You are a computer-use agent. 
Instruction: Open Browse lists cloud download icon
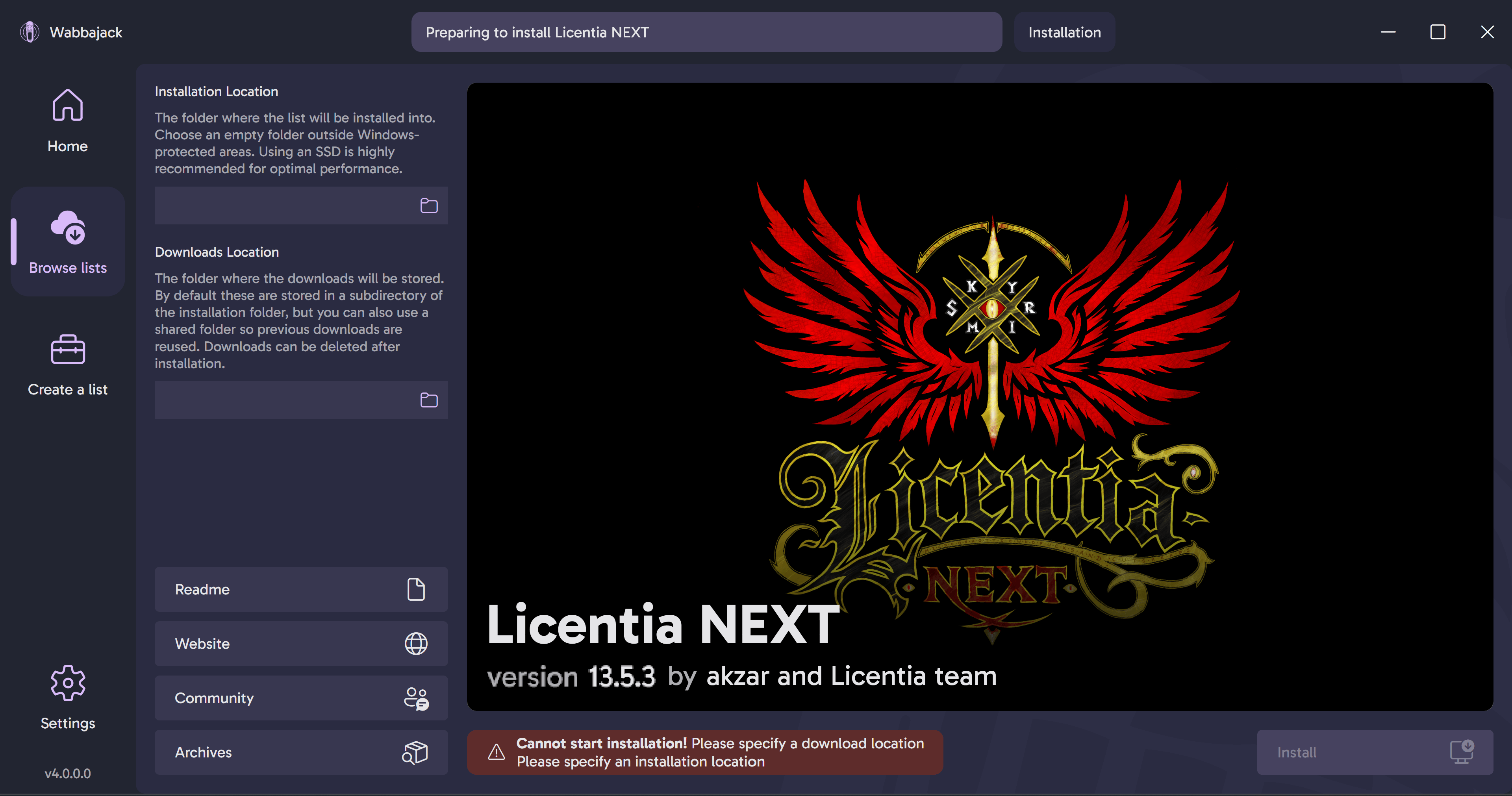[x=68, y=227]
